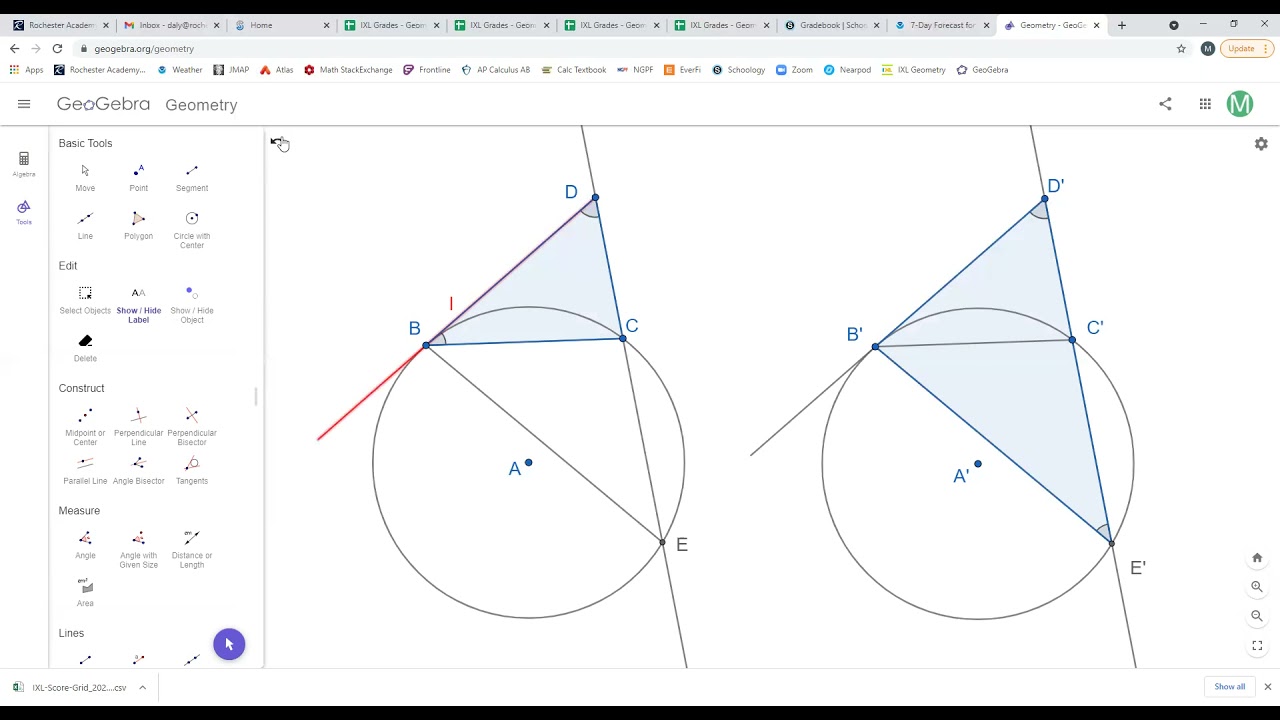
Task: Zoom out on the graphics view
Action: coord(1257,616)
